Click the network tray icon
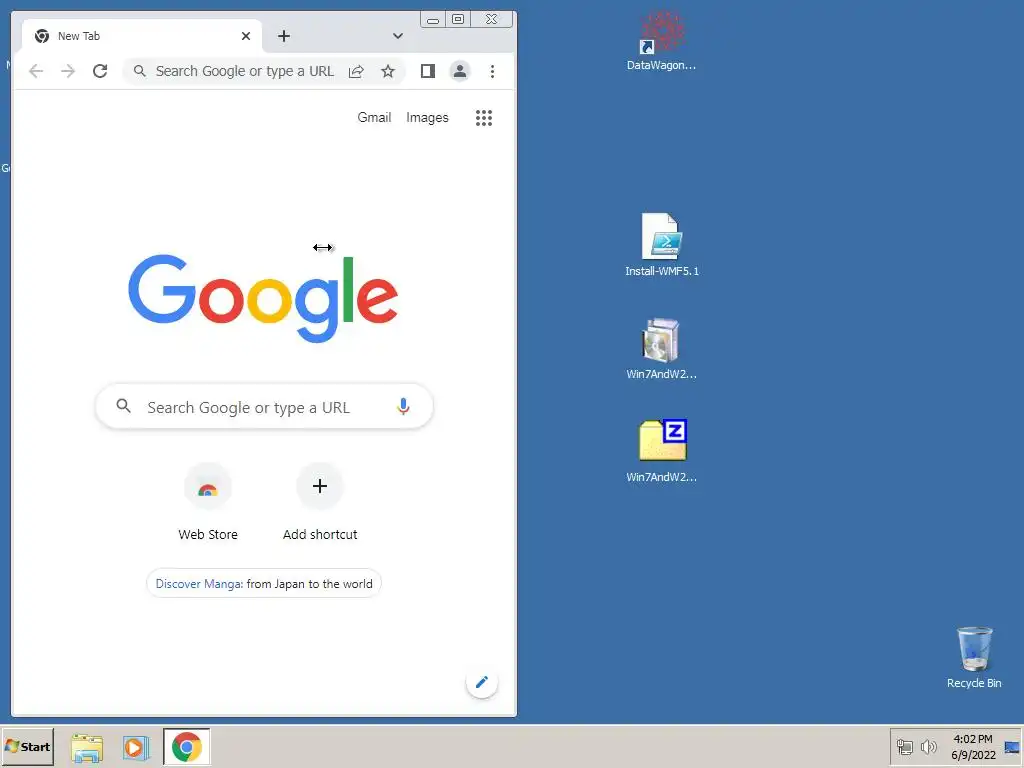 pyautogui.click(x=904, y=746)
